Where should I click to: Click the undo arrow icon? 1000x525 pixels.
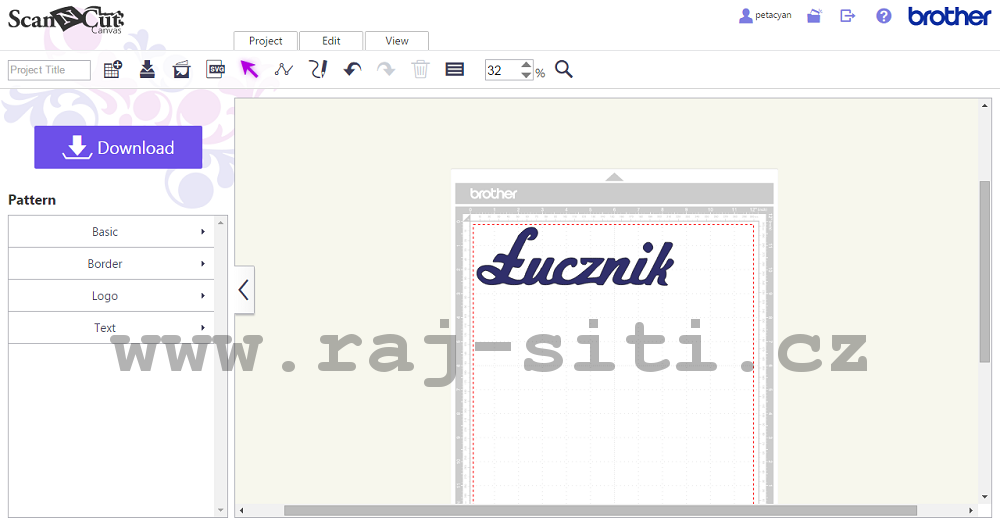point(352,70)
